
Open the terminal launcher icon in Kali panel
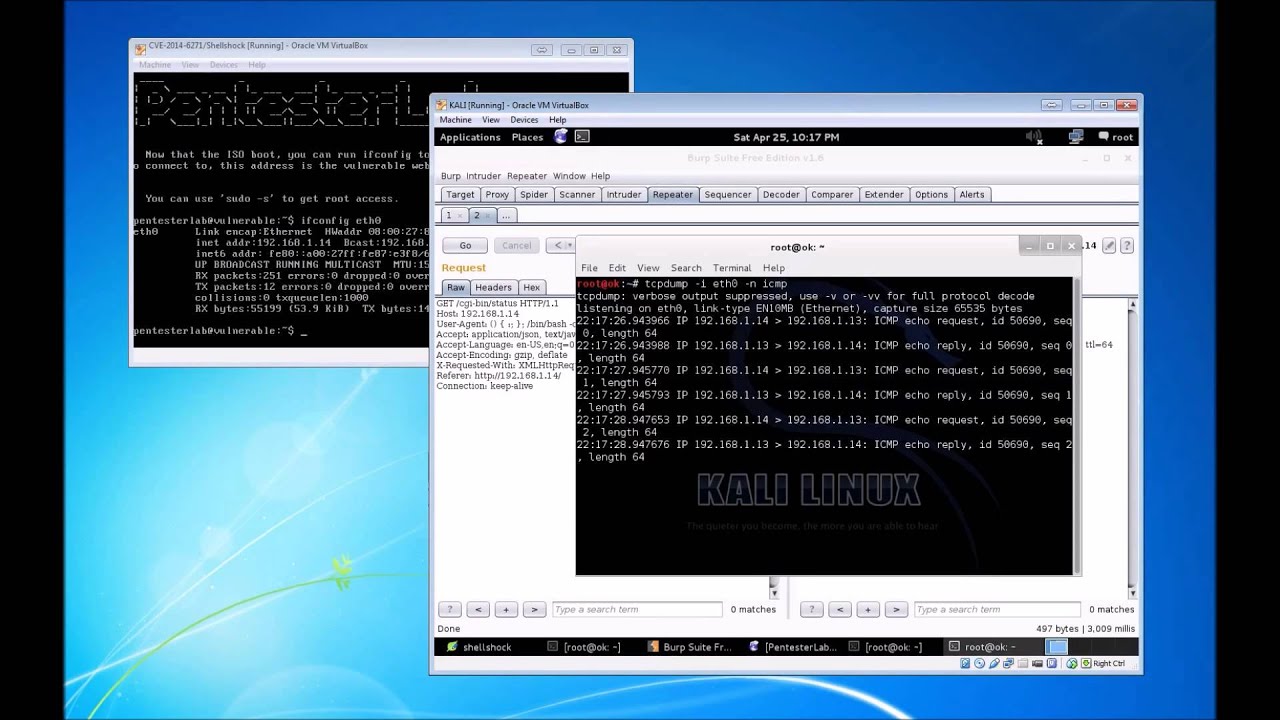click(582, 137)
